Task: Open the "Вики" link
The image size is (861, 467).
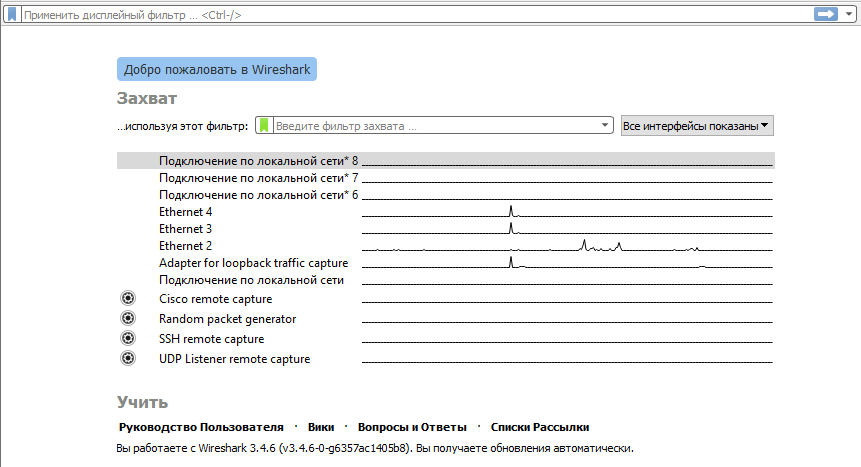Action: point(321,427)
